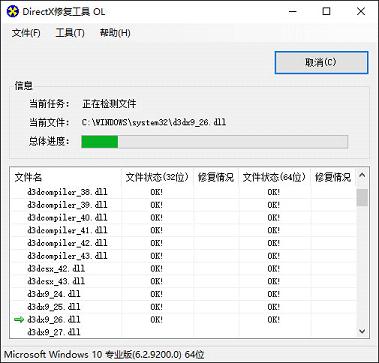Select the d3dx9_26.dll list row

[x=183, y=320]
